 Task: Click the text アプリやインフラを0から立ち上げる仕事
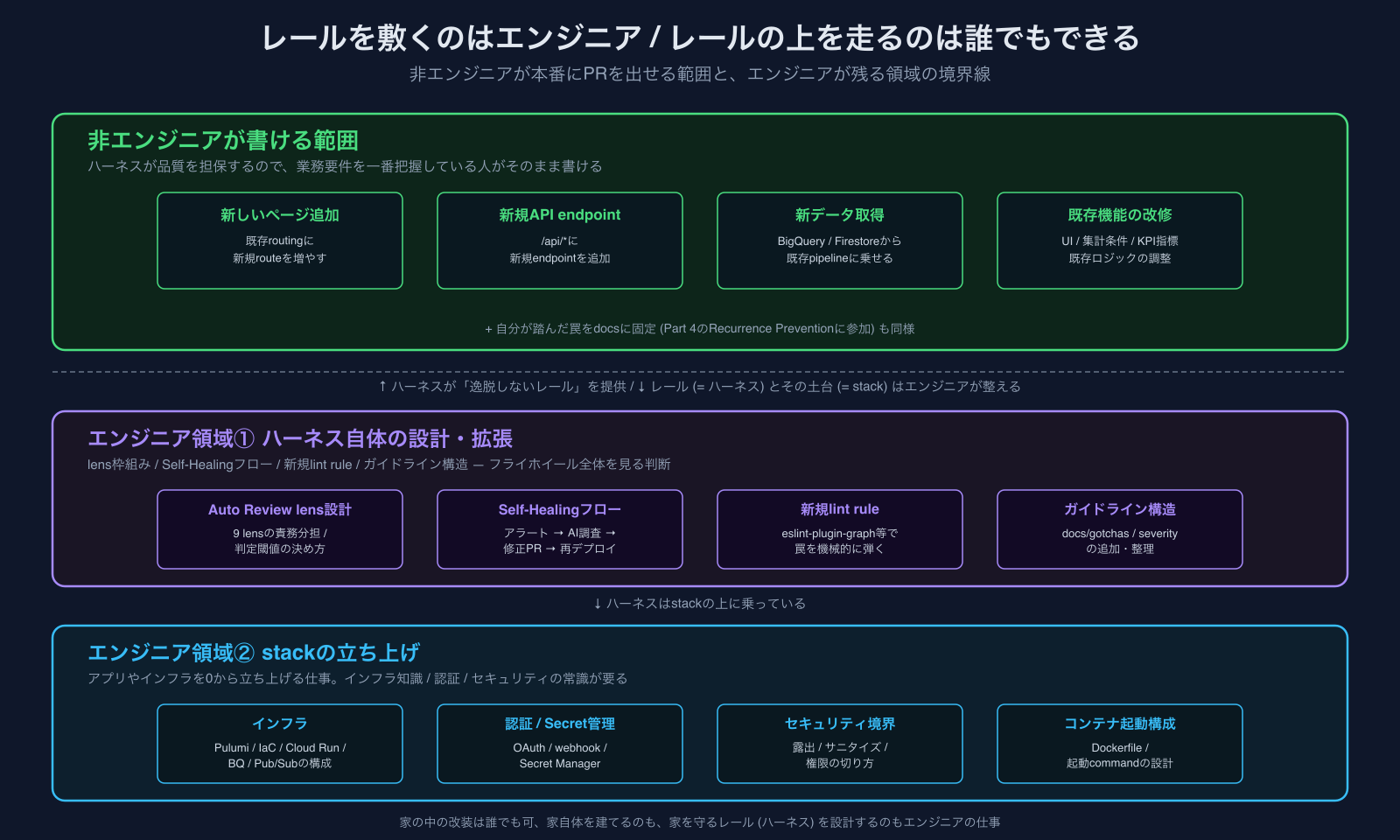pyautogui.click(x=358, y=679)
